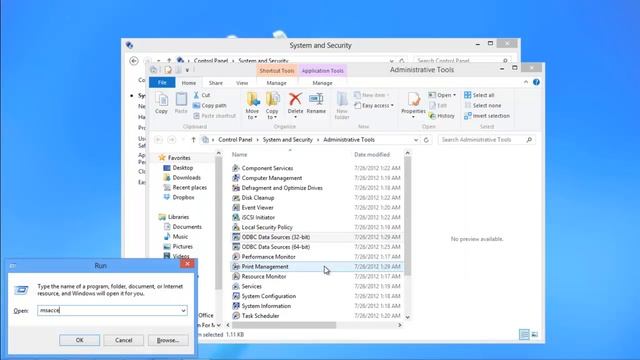The height and width of the screenshot is (360, 640).
Task: Select Recent places in Favorites
Action: click(185, 187)
